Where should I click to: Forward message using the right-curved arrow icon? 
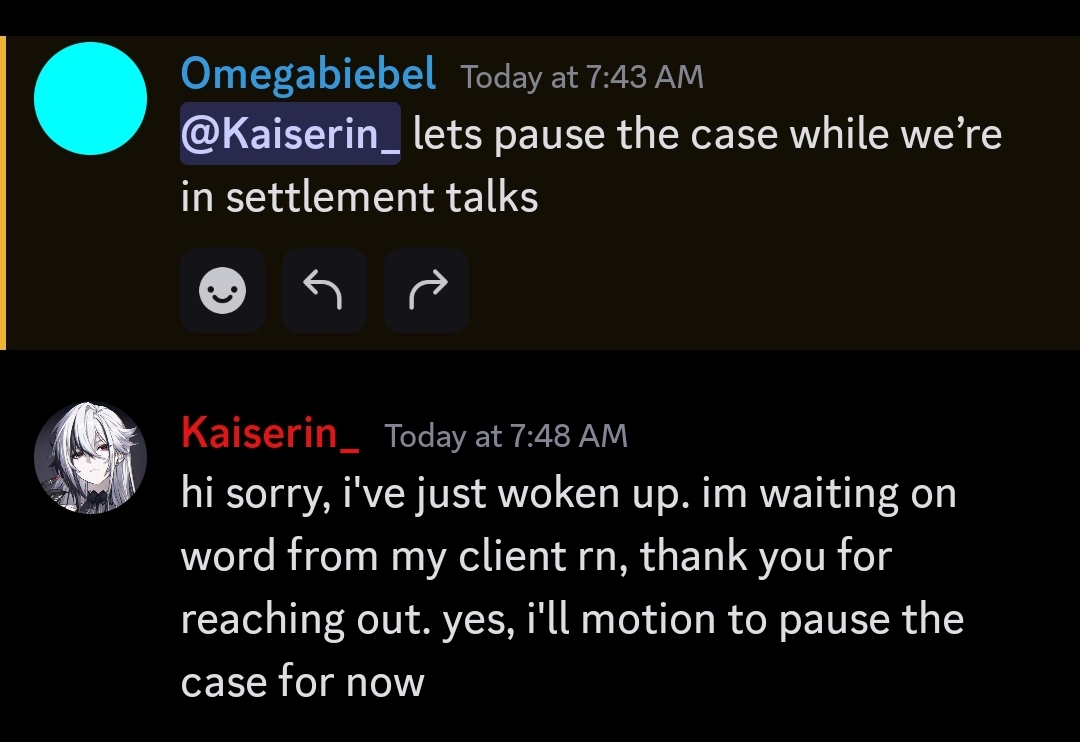click(x=426, y=291)
